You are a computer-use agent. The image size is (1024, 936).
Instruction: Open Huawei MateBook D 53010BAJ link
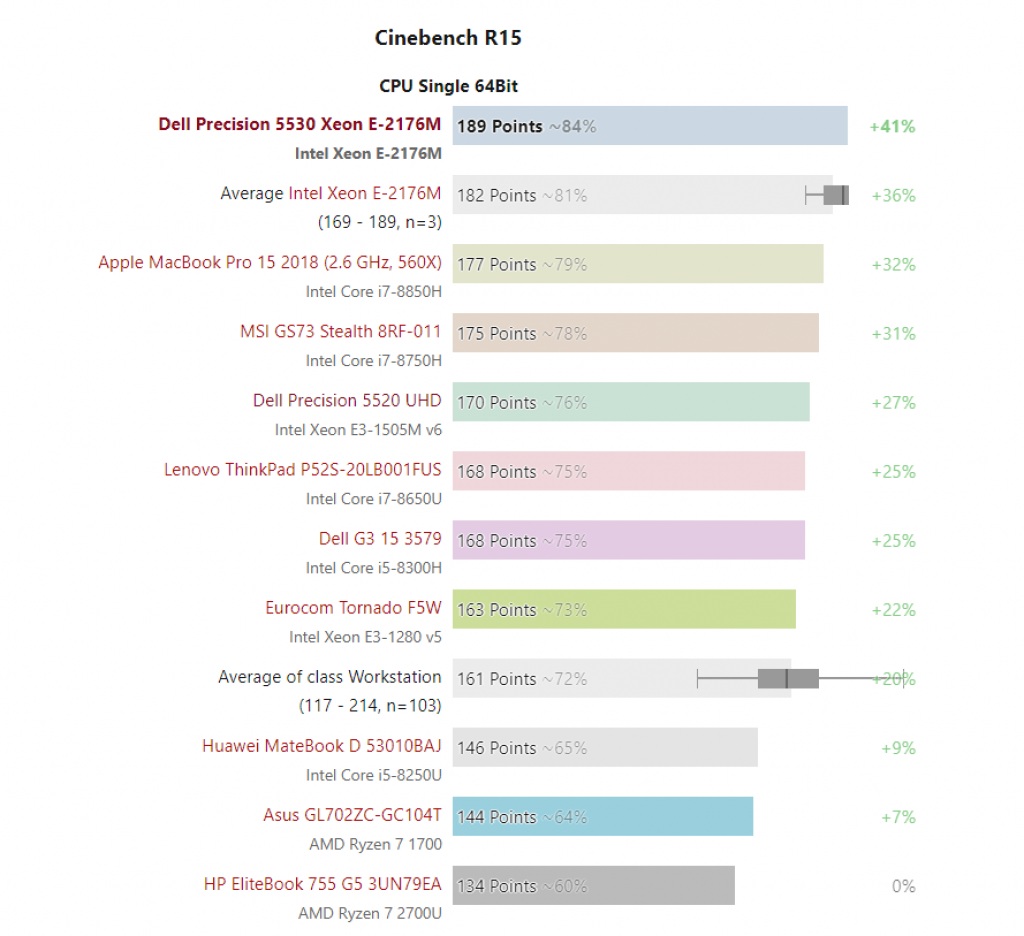(321, 746)
